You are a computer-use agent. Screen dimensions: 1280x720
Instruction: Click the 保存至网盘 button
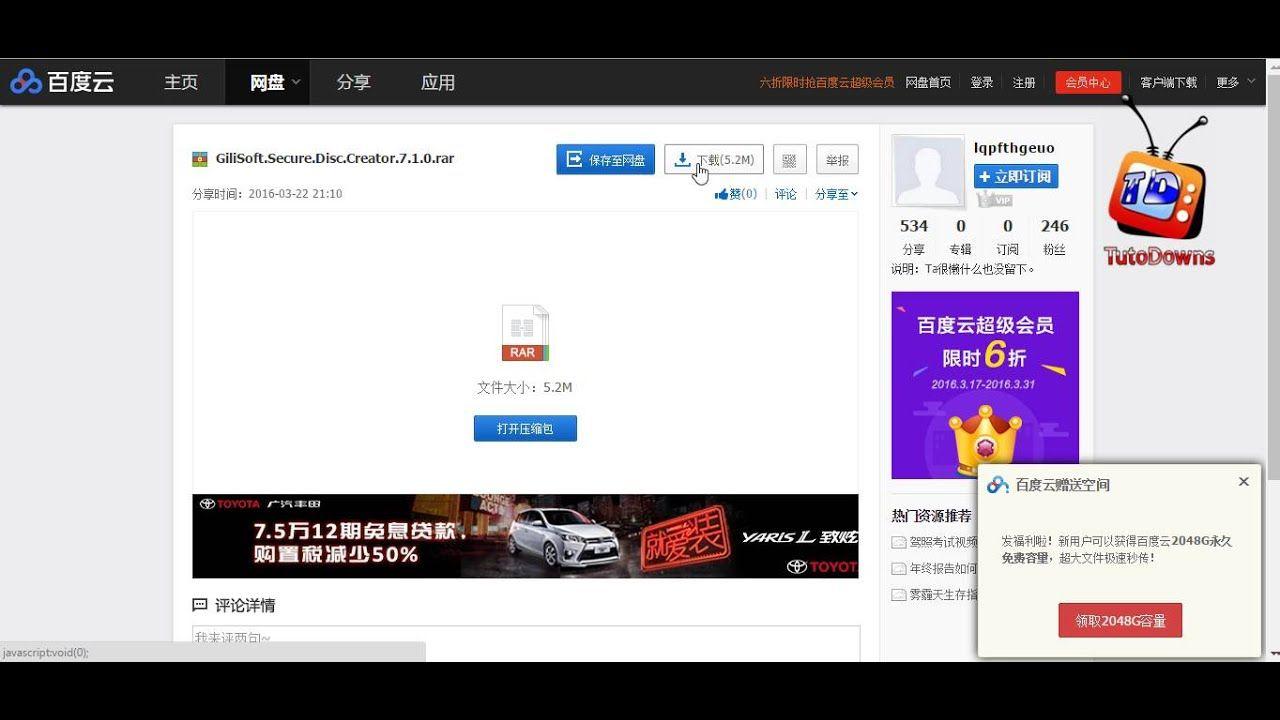[x=605, y=159]
